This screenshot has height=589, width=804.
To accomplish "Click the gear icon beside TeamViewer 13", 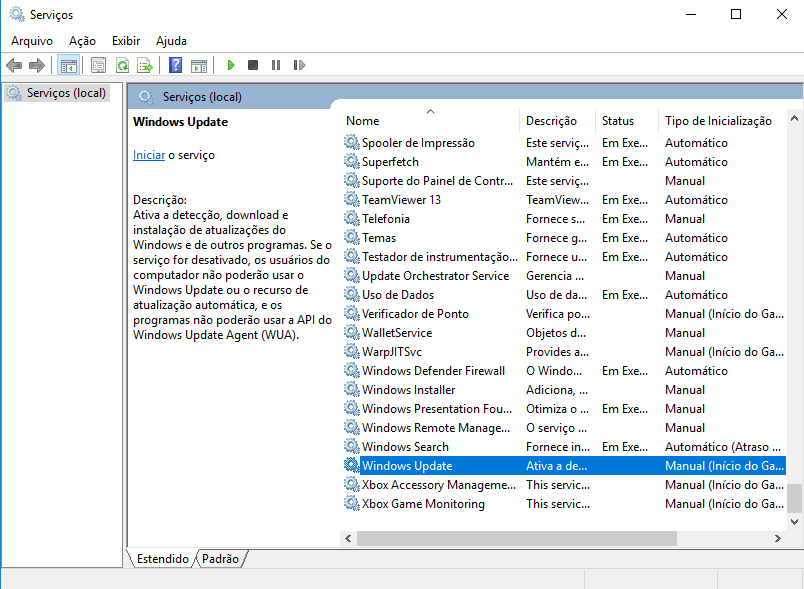I will pos(351,199).
